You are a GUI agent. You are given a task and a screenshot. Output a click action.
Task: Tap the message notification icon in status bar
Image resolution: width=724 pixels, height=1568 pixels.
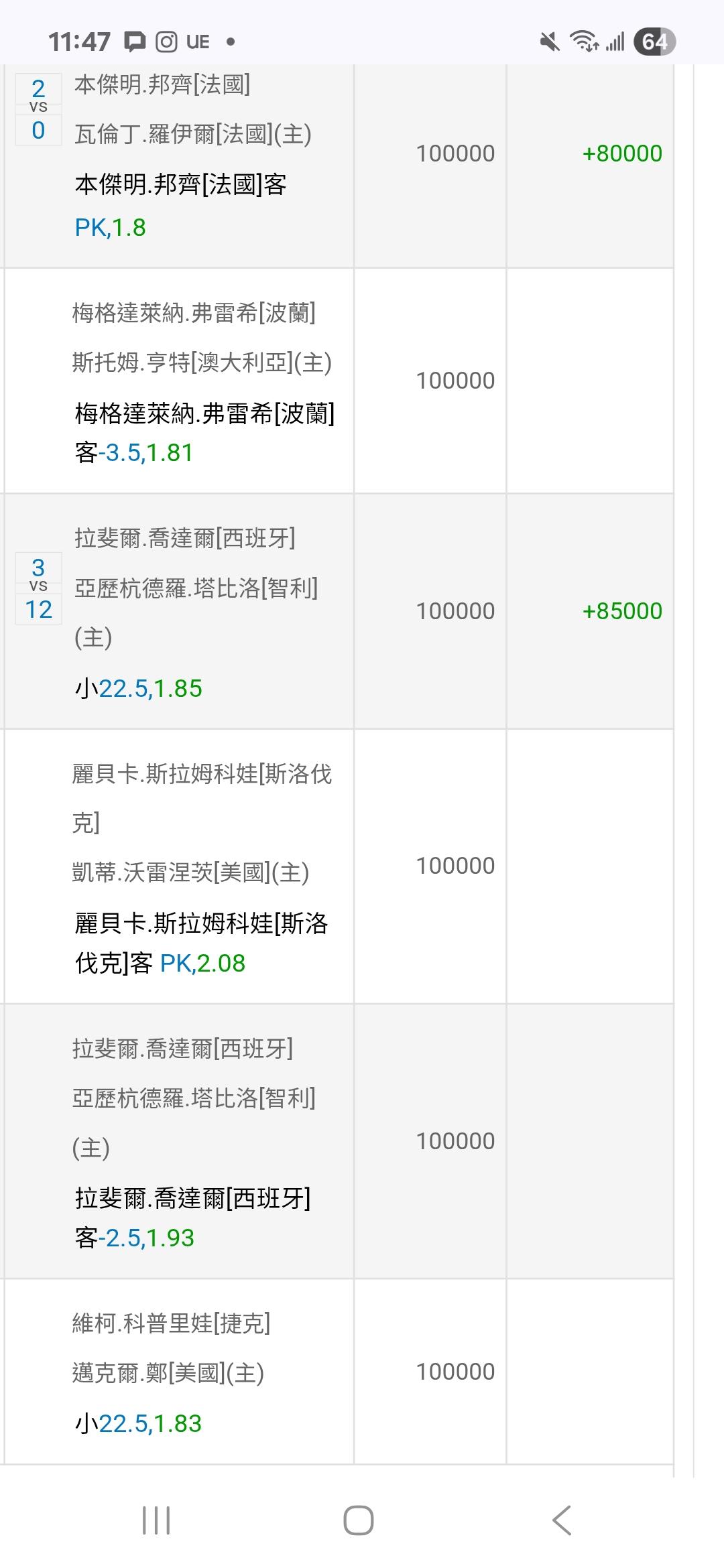tap(135, 42)
